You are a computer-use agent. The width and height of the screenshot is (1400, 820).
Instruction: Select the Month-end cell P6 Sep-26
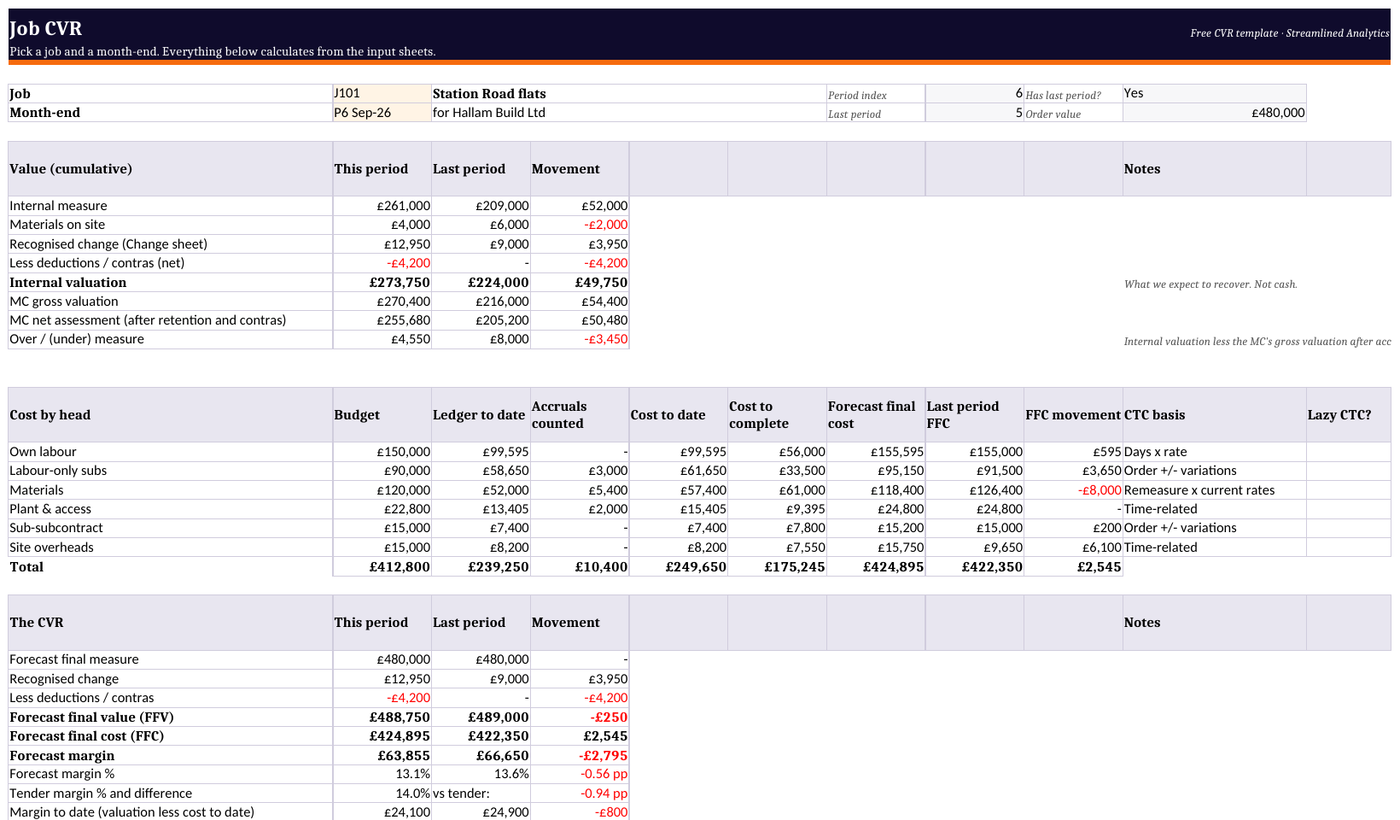click(381, 112)
